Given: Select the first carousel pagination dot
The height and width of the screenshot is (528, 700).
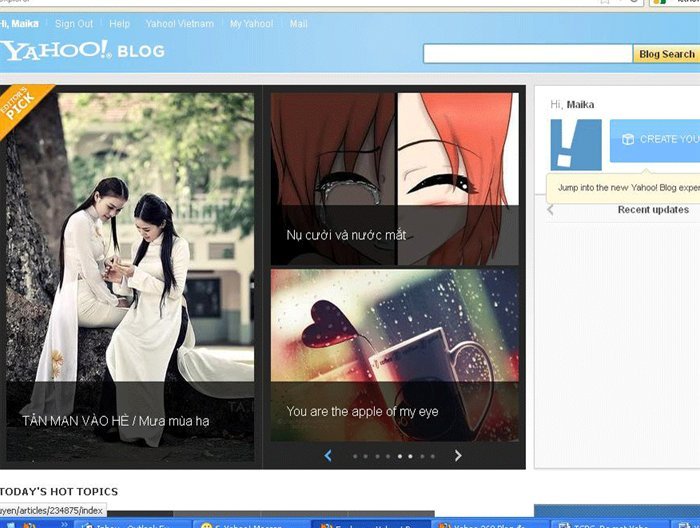Looking at the screenshot, I should click(355, 456).
